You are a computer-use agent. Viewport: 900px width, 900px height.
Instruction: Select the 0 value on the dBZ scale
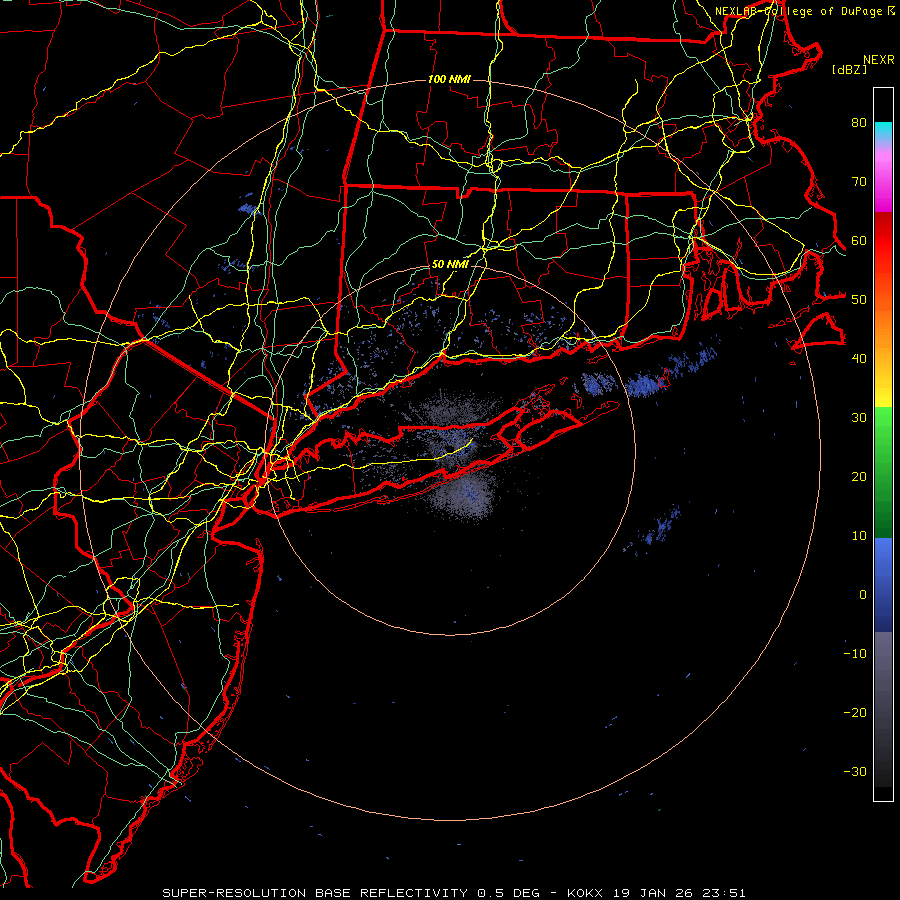(863, 595)
